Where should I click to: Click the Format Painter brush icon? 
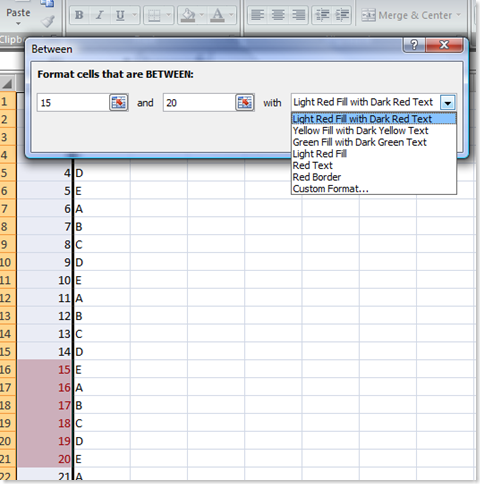tap(48, 22)
